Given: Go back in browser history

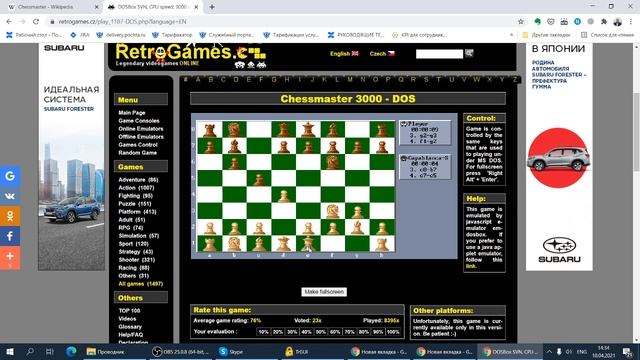Looking at the screenshot, I should coord(9,22).
